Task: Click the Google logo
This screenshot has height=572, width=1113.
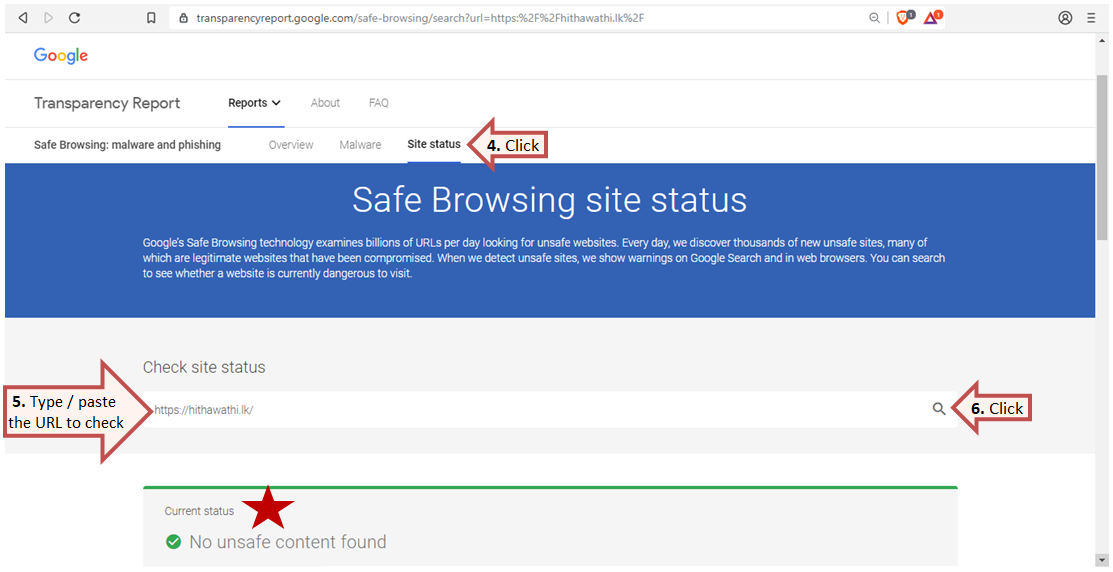Action: coord(61,56)
